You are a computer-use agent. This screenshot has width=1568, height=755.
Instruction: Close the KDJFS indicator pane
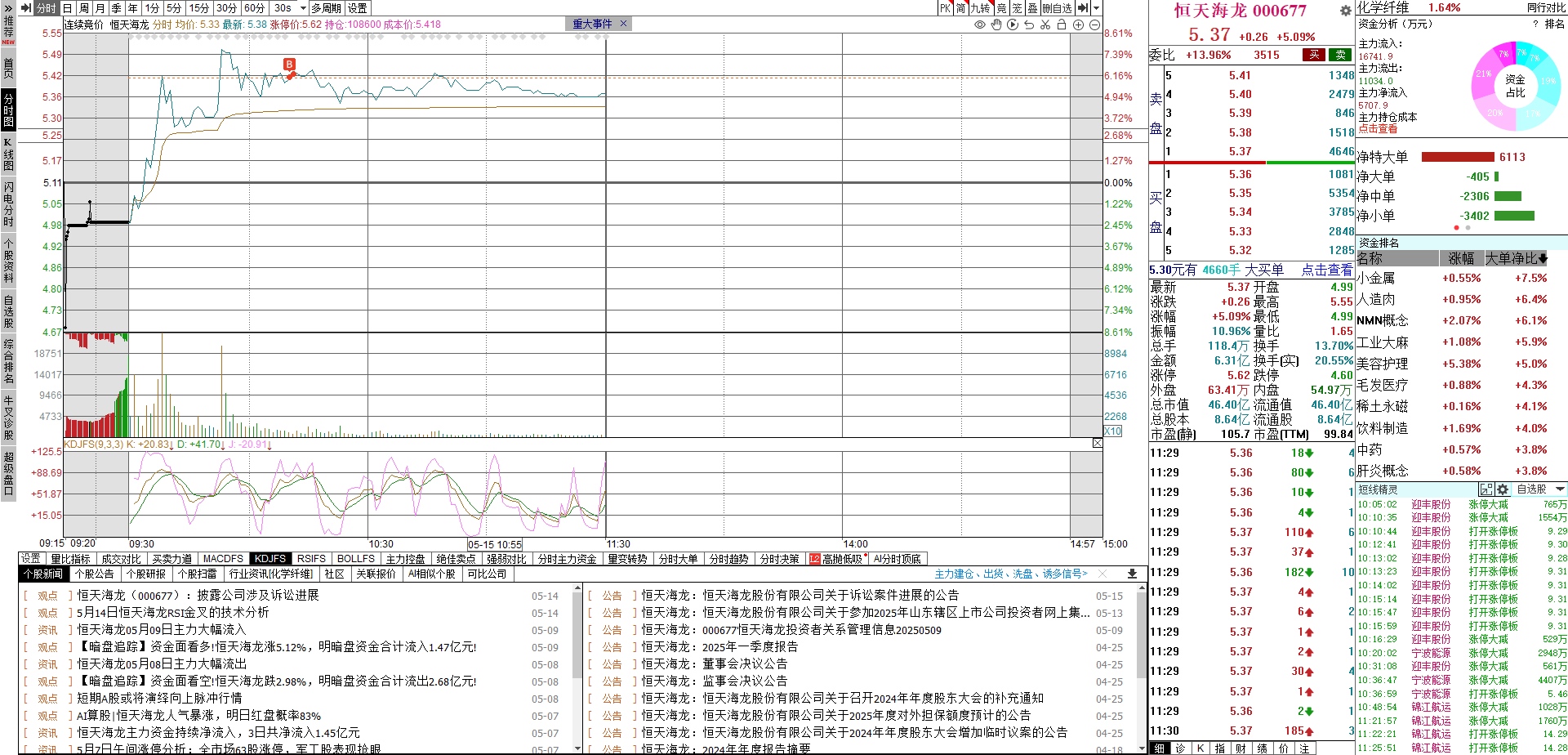(1097, 443)
